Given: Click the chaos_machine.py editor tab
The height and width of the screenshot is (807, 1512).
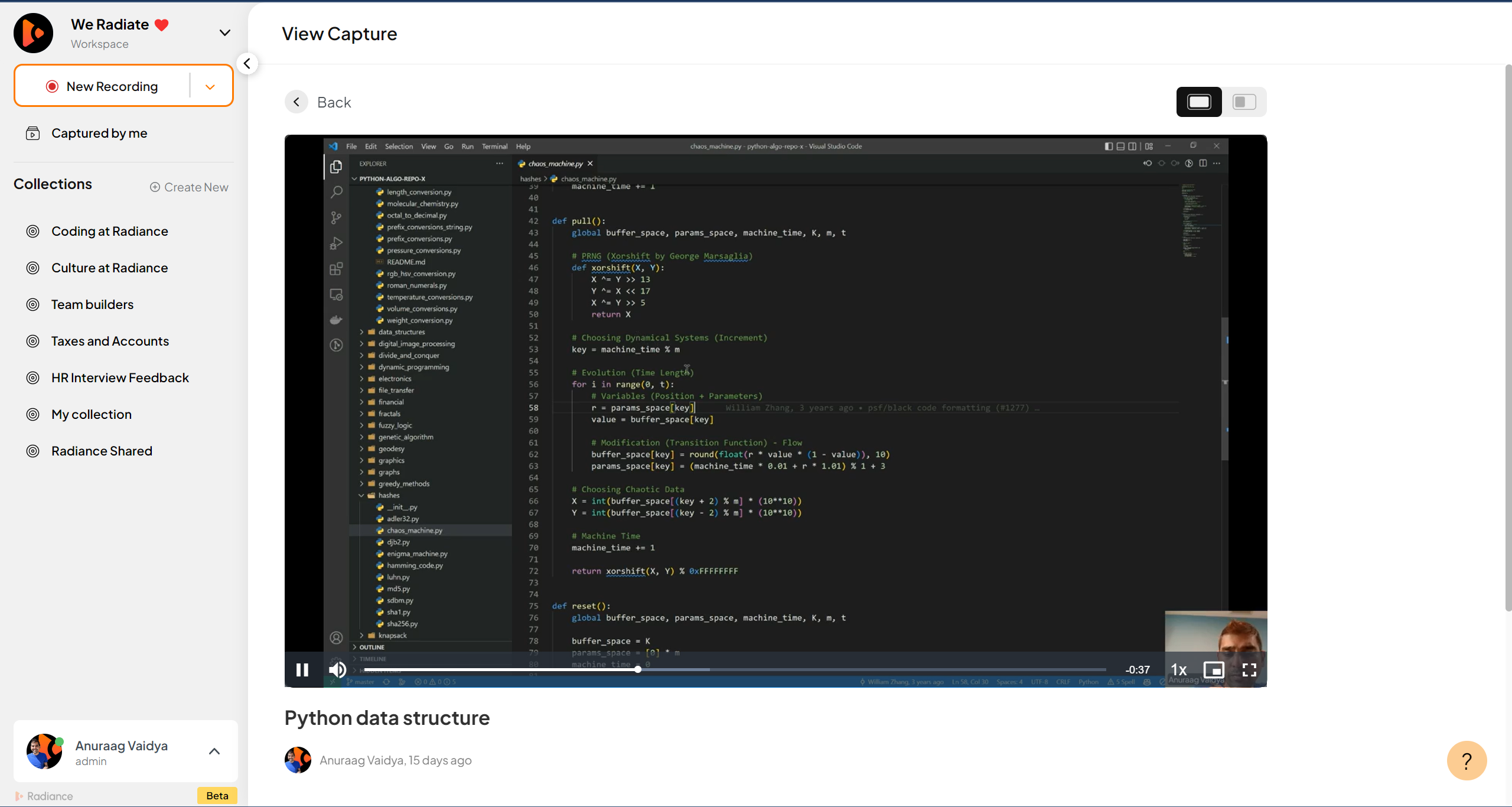Looking at the screenshot, I should tap(554, 164).
